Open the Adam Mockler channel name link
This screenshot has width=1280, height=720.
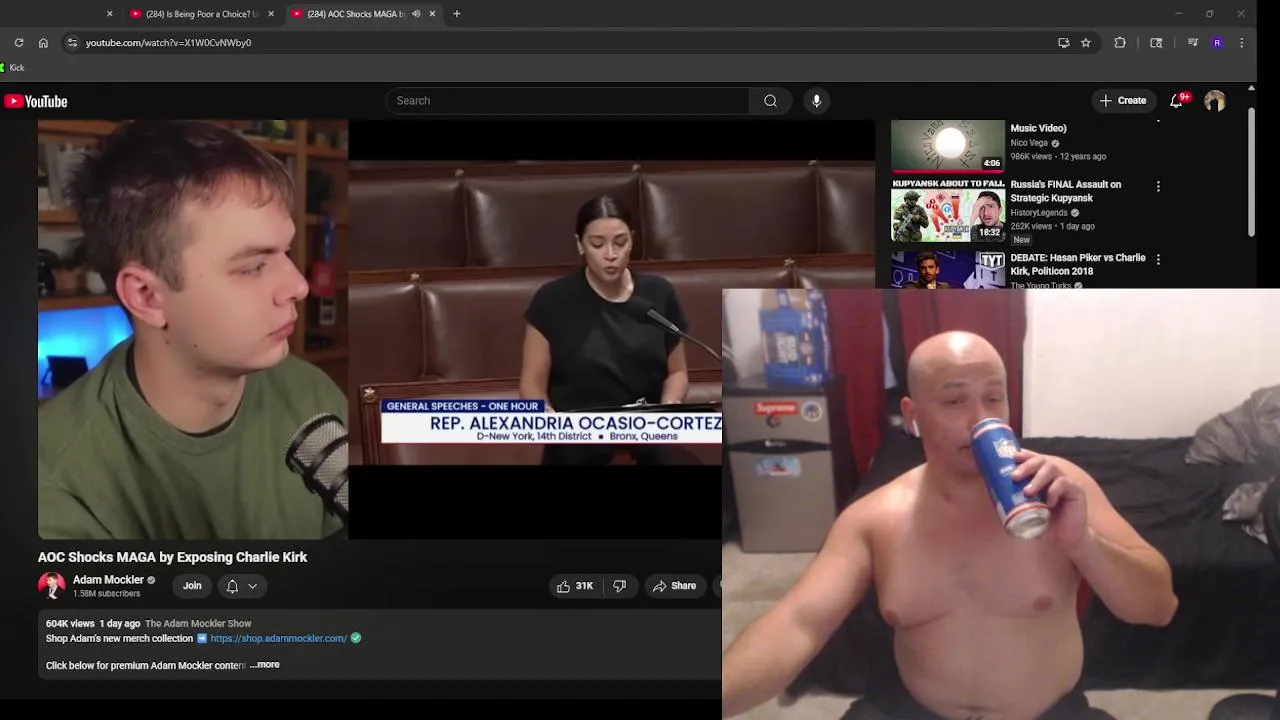pyautogui.click(x=108, y=580)
